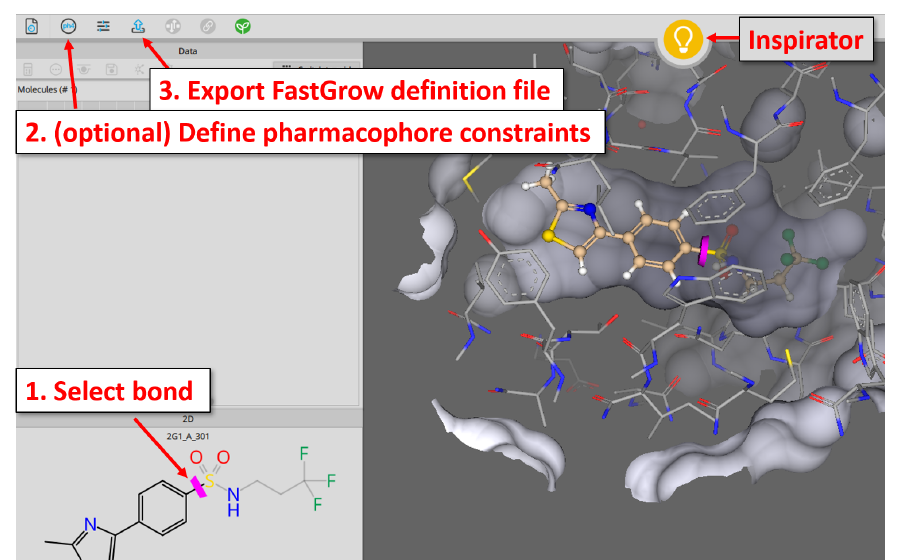Click the magenta bond marker in 3D view
This screenshot has width=899, height=560.
(x=703, y=251)
